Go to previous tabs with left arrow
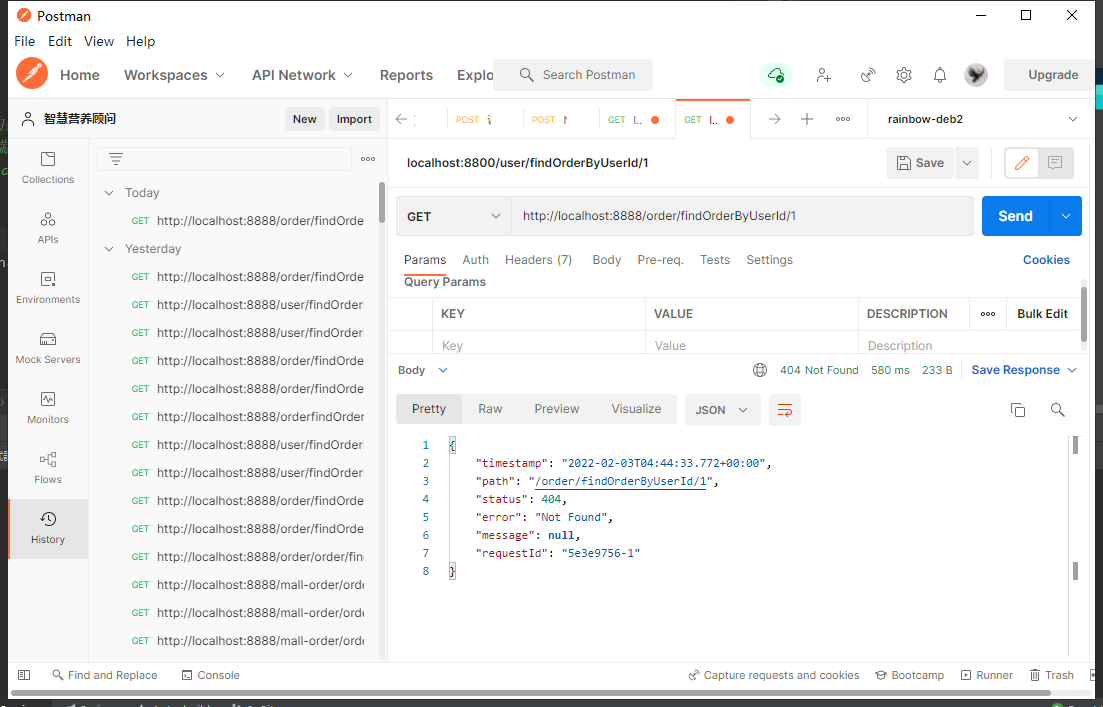Screen dimensions: 1103x707 402,119
